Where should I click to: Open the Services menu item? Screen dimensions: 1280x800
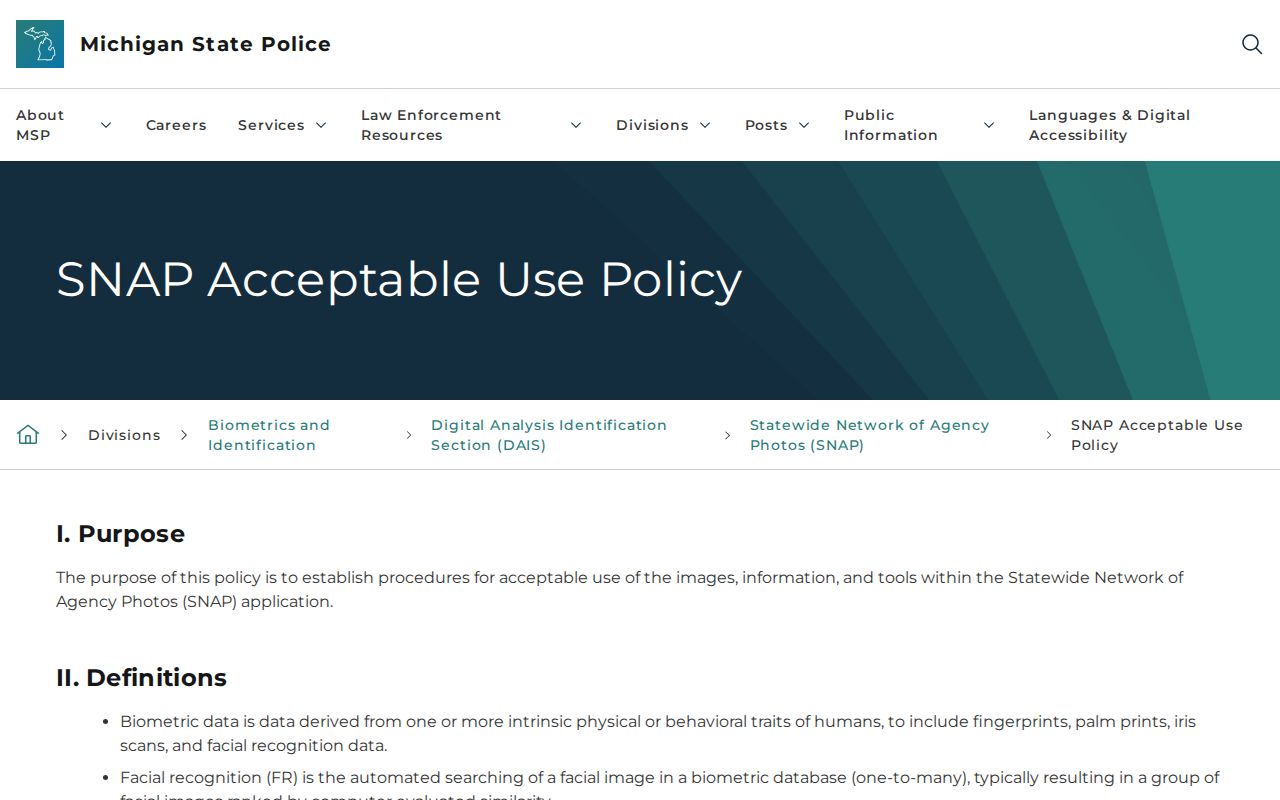271,125
